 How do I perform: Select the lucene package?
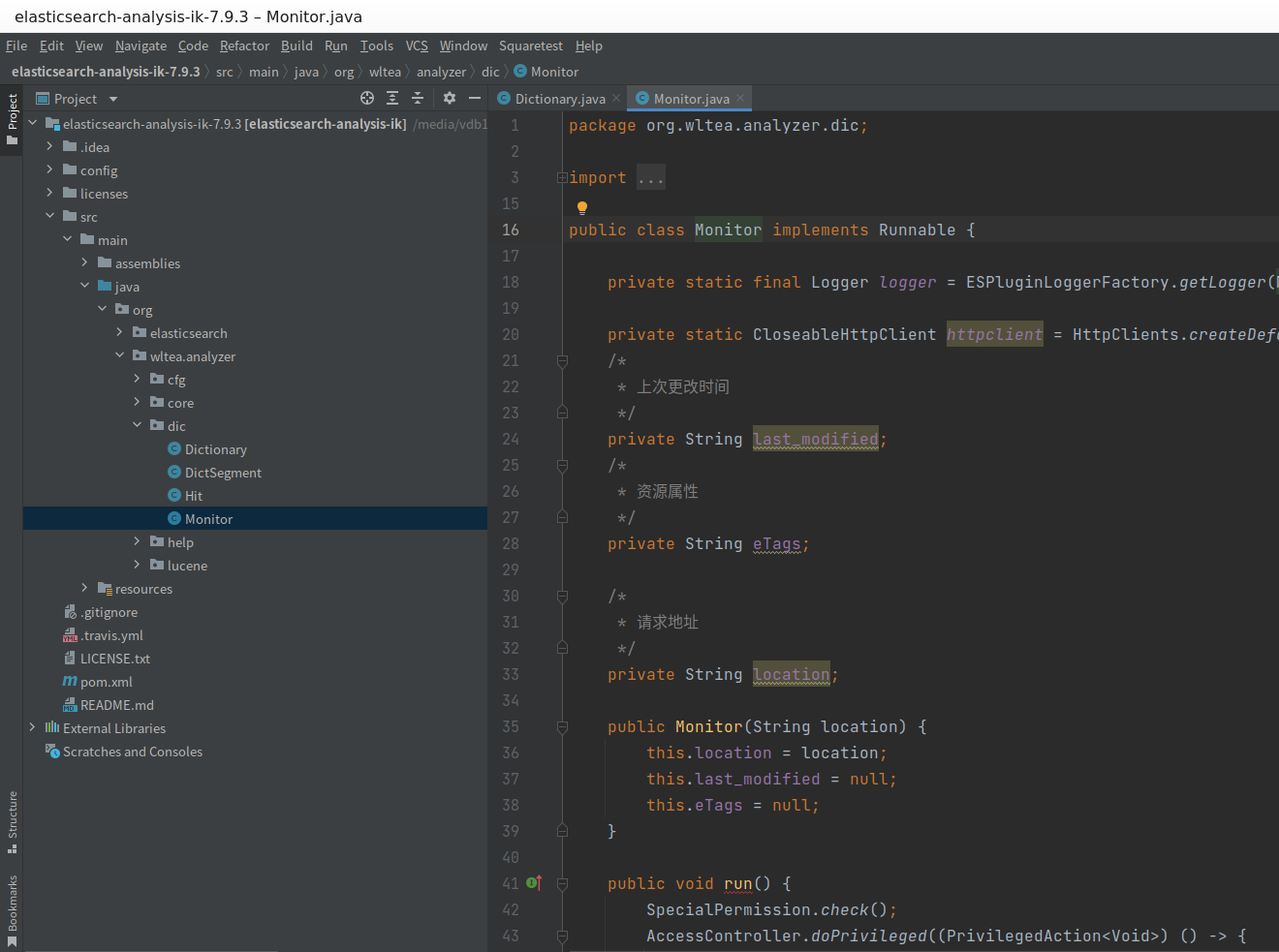click(187, 566)
